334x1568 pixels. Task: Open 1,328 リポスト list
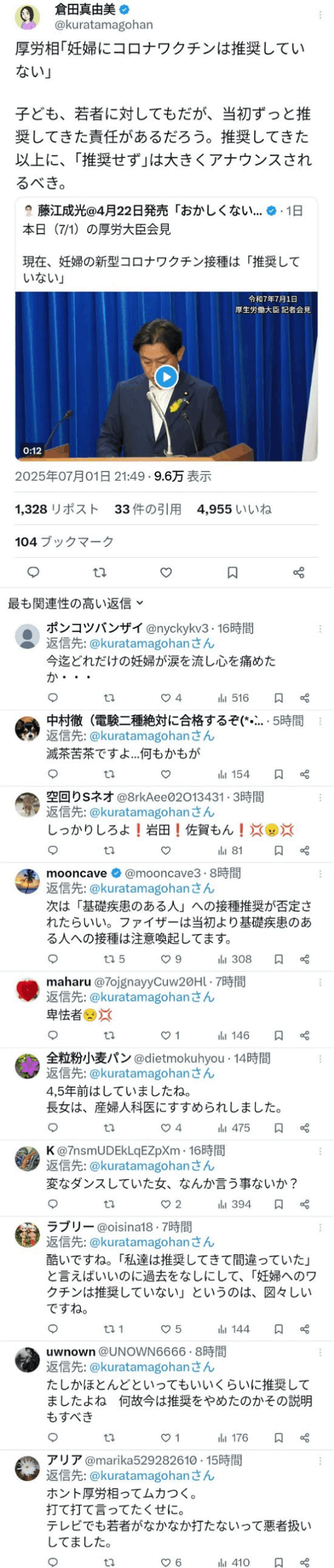point(57,509)
